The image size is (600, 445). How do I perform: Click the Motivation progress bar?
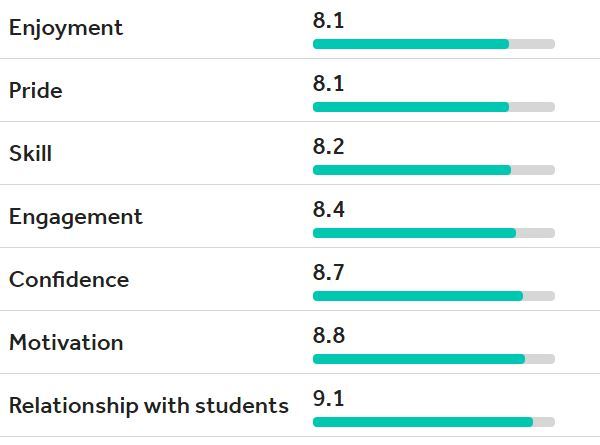(x=434, y=359)
